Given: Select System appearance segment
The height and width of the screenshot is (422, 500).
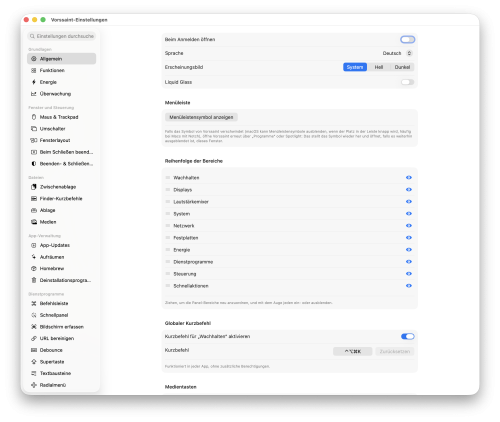Looking at the screenshot, I should (355, 67).
